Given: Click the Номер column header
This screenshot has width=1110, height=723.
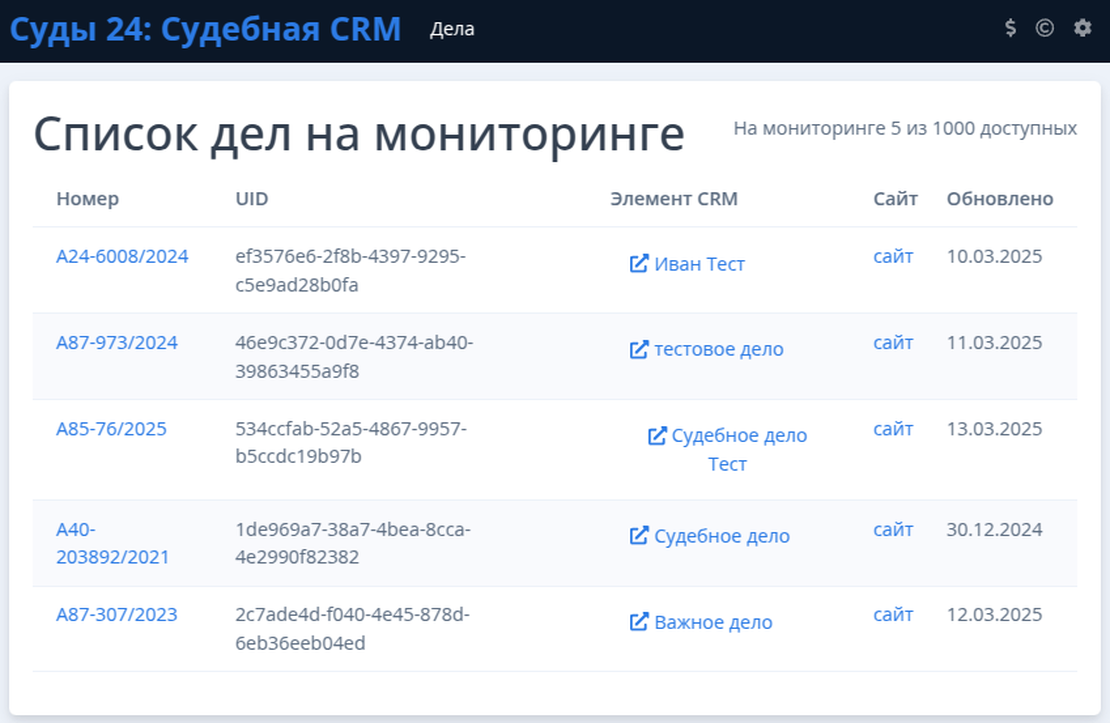Looking at the screenshot, I should (x=87, y=199).
